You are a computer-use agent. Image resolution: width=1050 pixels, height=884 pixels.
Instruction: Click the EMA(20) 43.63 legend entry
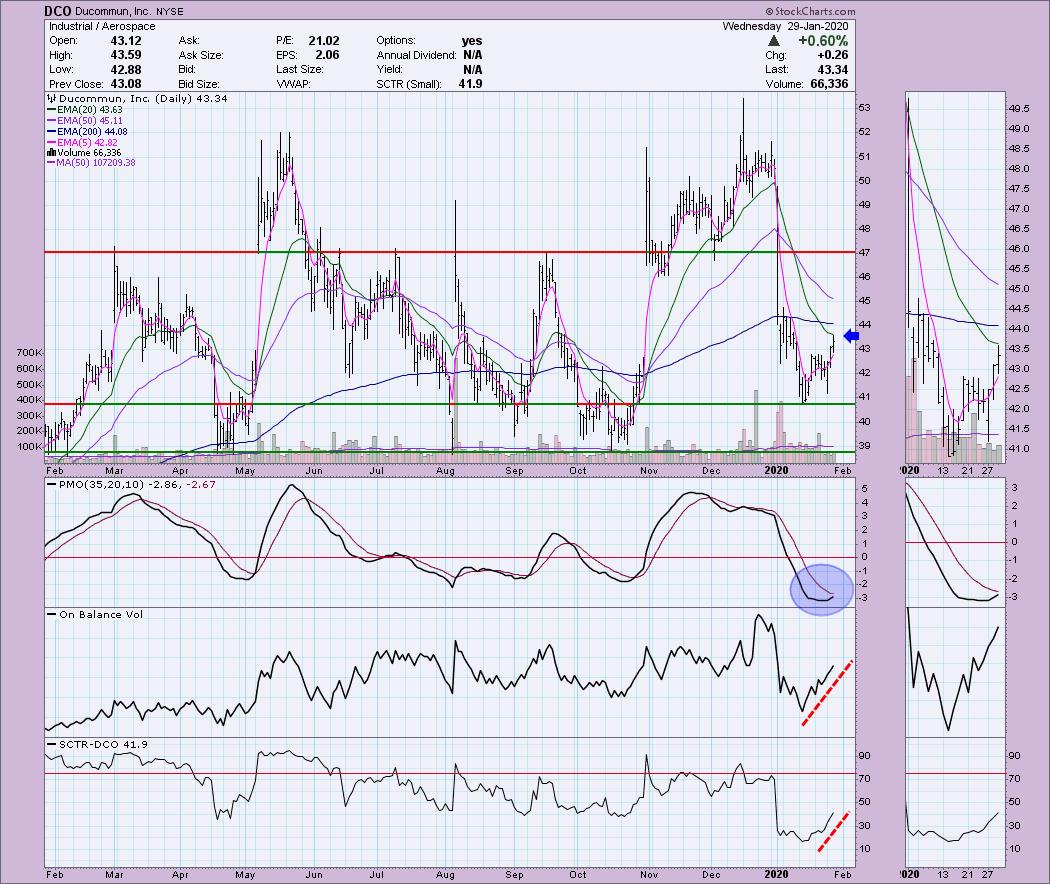[x=84, y=110]
